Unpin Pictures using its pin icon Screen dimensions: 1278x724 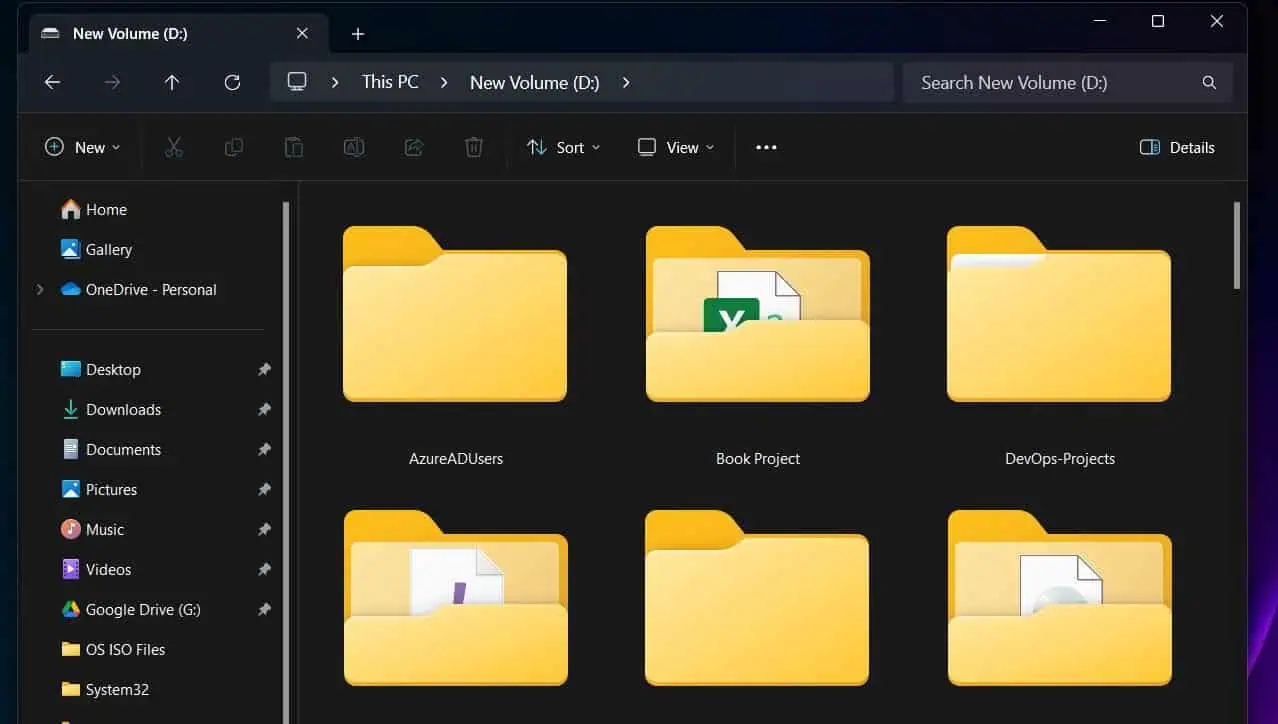point(264,489)
